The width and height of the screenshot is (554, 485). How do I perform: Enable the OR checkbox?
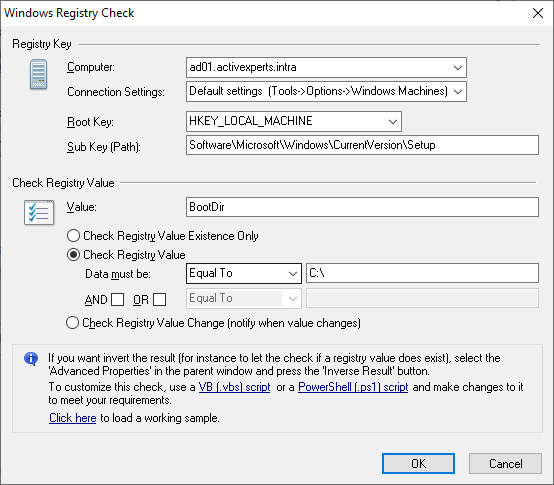159,300
